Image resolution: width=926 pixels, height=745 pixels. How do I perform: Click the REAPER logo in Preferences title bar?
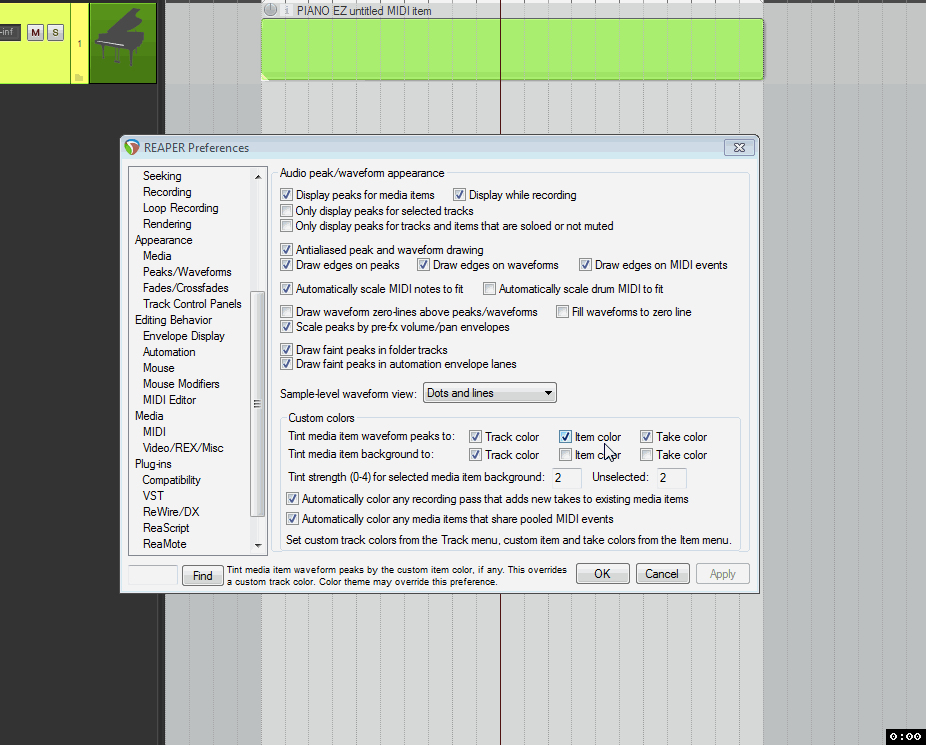[132, 148]
